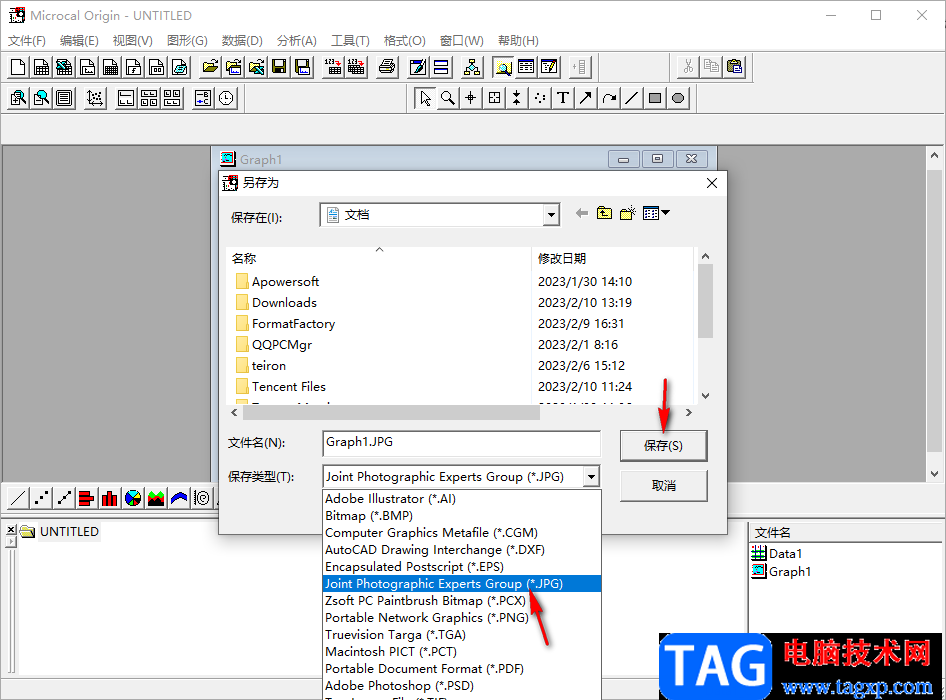Click the Import Multiple ASCII icon
Image resolution: width=946 pixels, height=700 pixels.
click(356, 67)
